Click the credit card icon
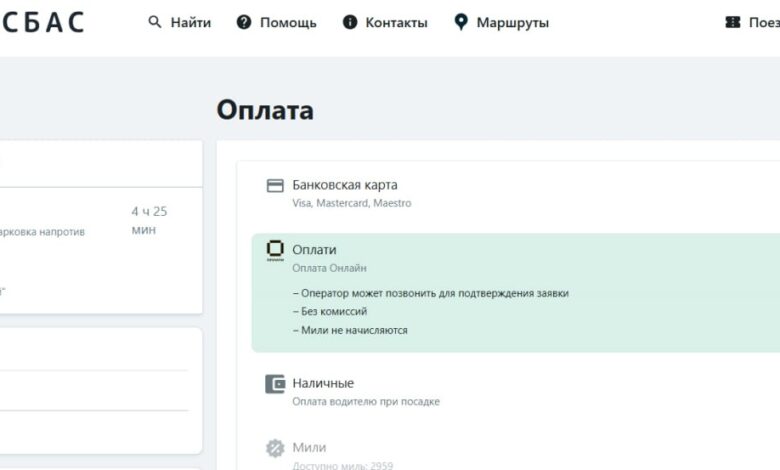The width and height of the screenshot is (780, 470). (275, 186)
